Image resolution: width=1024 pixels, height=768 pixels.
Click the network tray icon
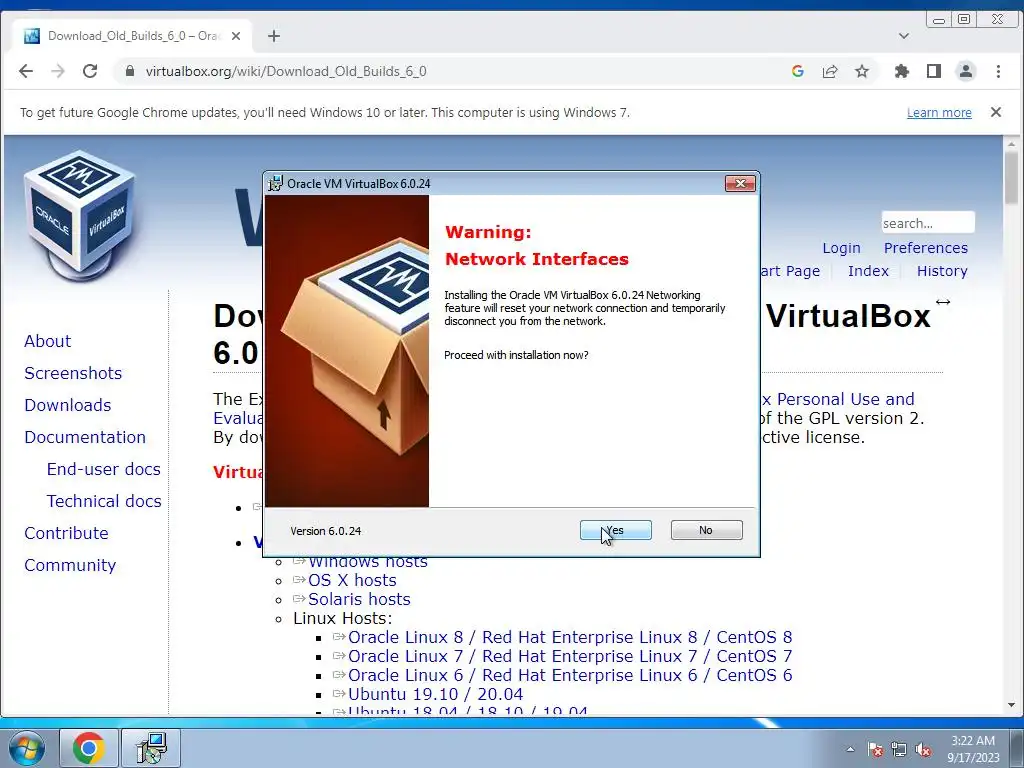pos(899,749)
